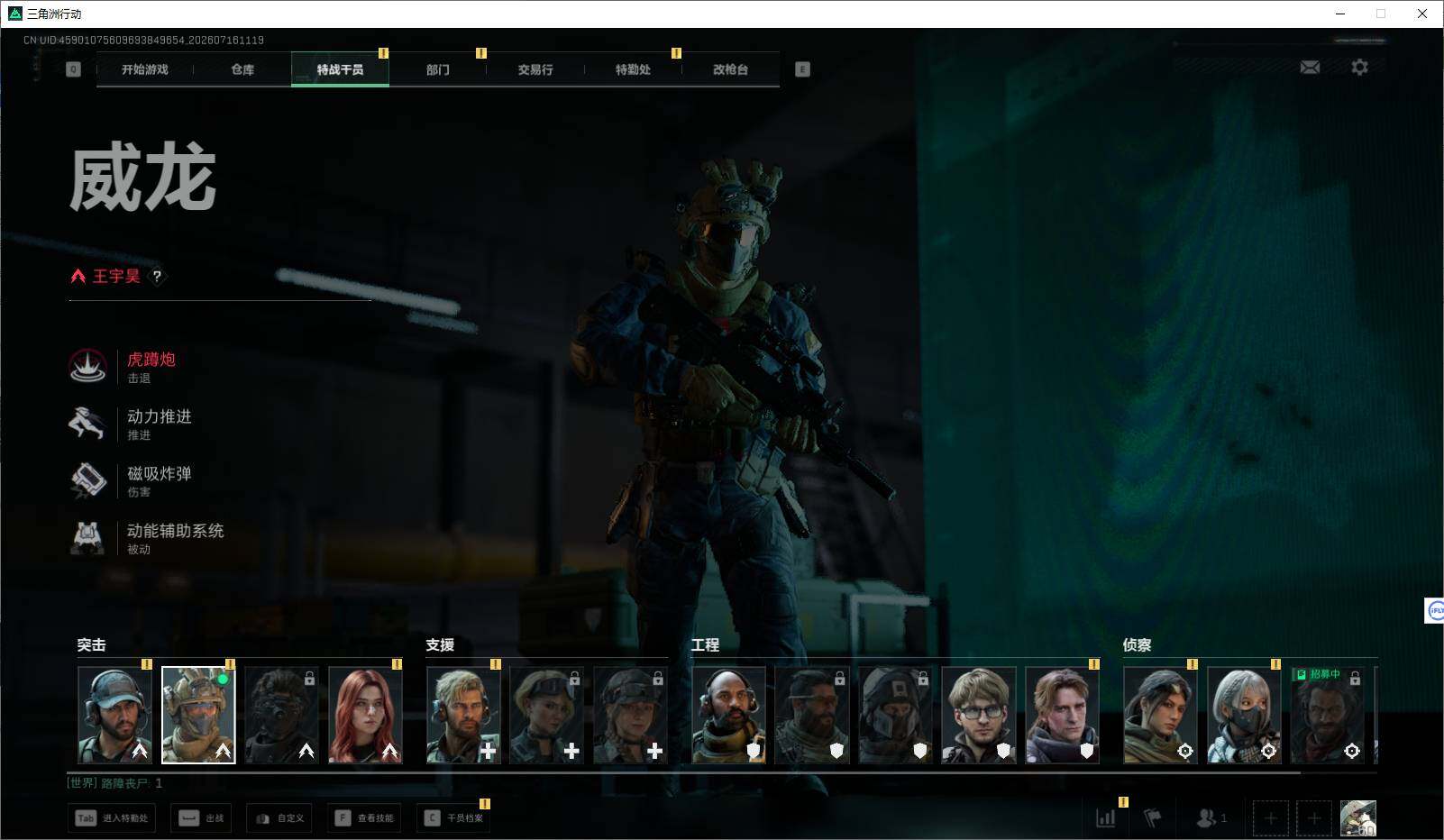Switch to the 仓库 tab

242,69
